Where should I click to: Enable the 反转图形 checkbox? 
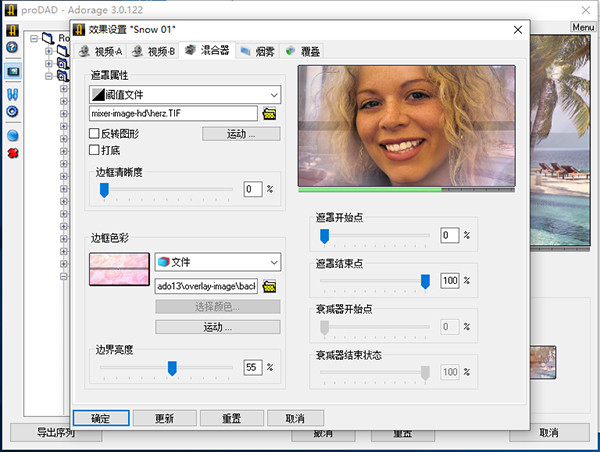pos(94,133)
